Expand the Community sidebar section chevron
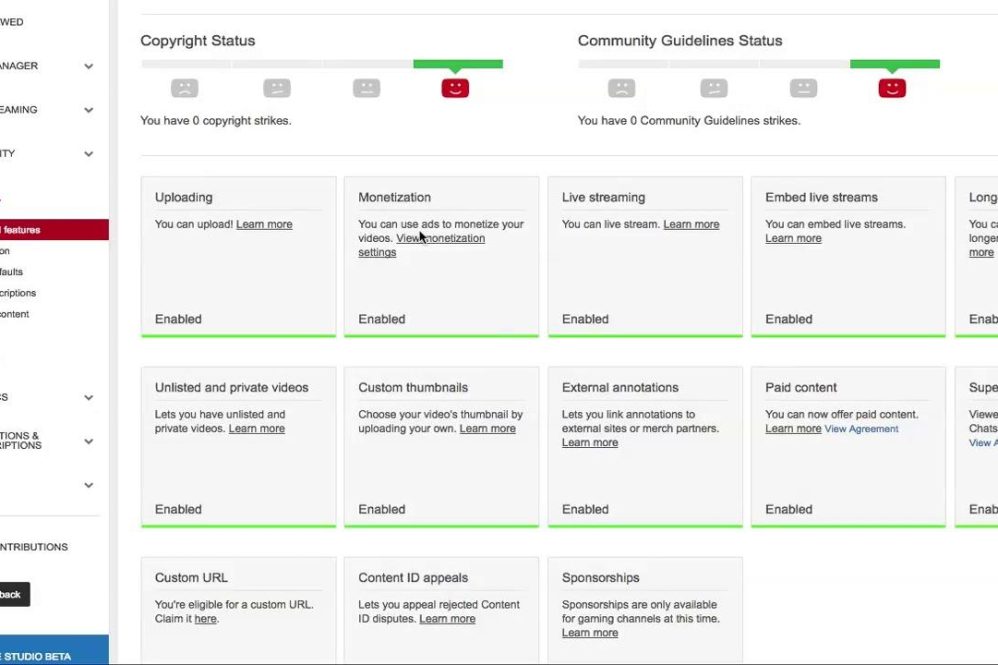The image size is (998, 665). 89,155
